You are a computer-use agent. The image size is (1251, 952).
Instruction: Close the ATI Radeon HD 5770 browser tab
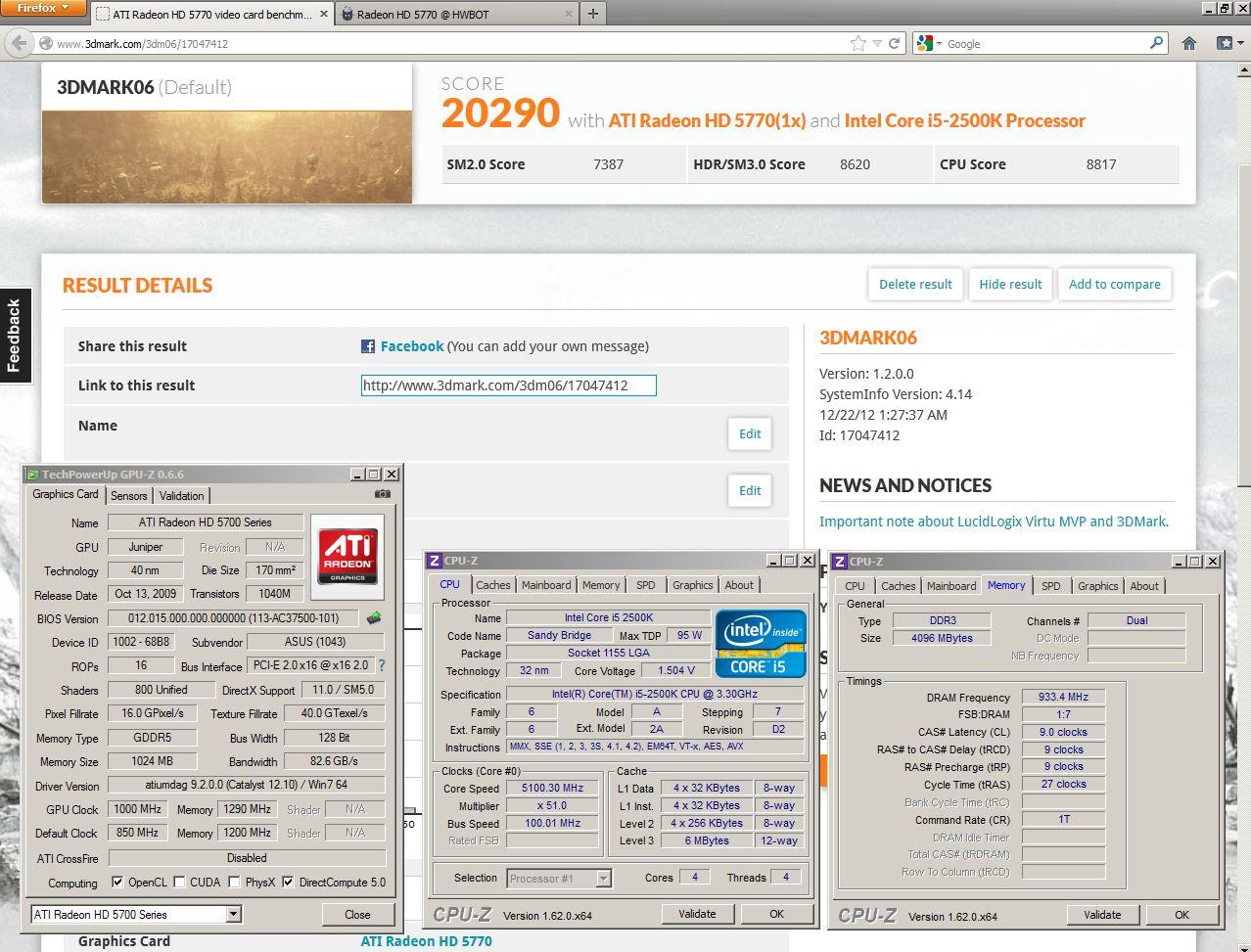[324, 15]
